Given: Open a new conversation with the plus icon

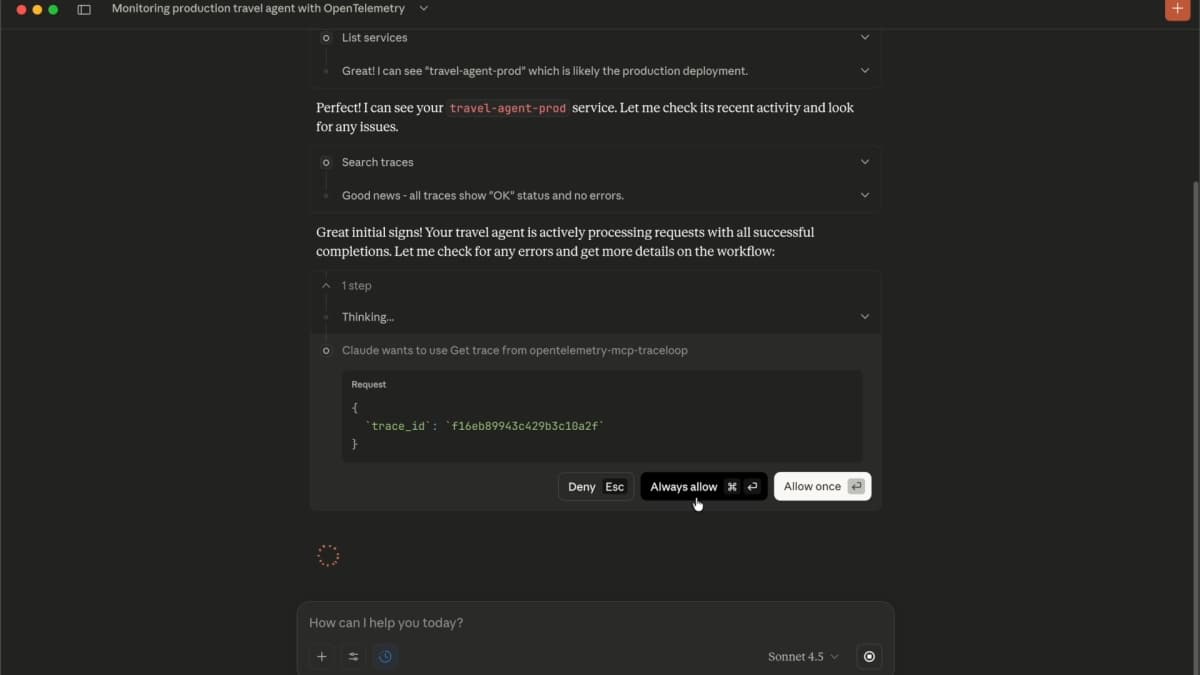Looking at the screenshot, I should pos(1177,9).
